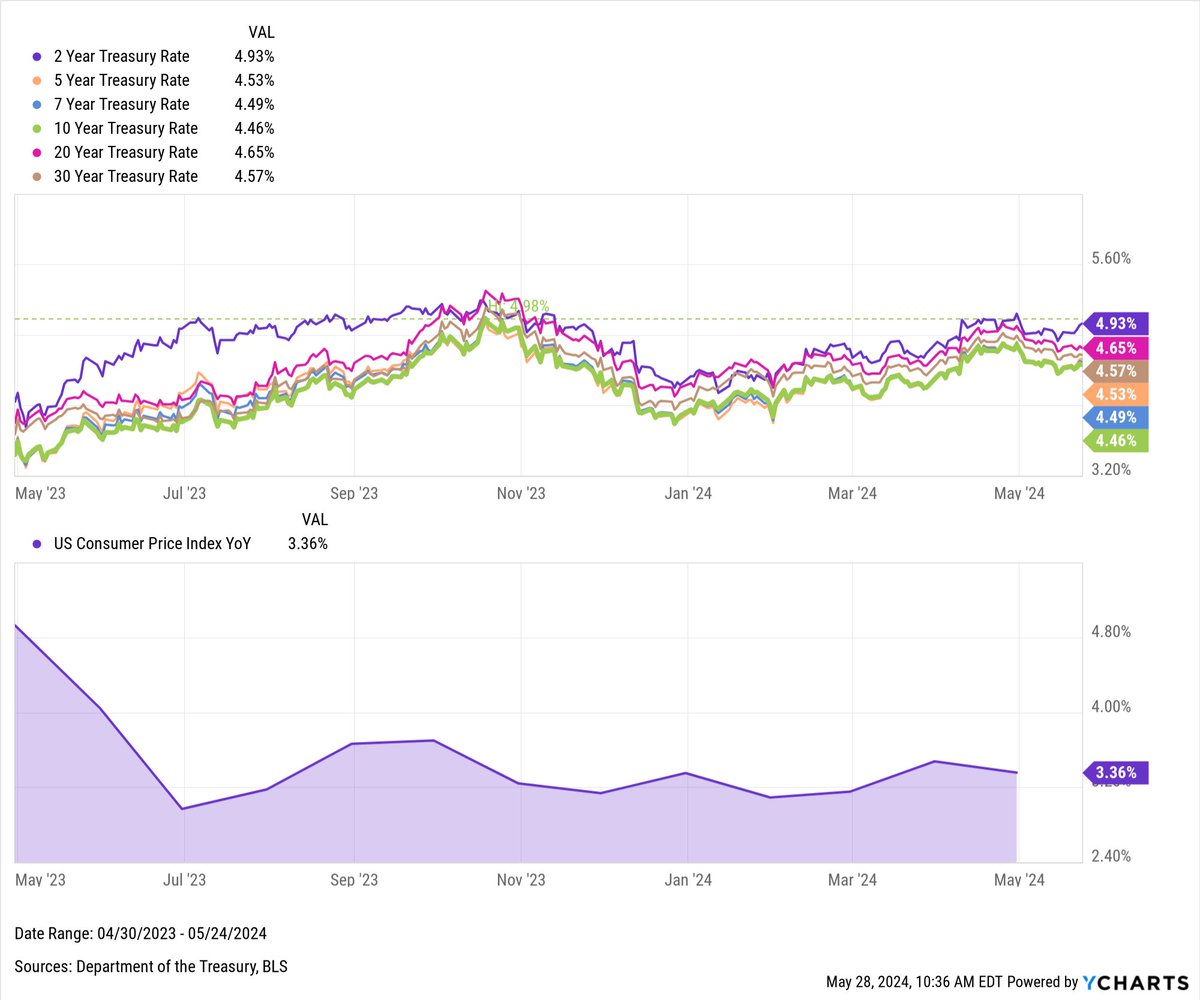Click the 4.80% axis label on CPI chart

[x=1110, y=632]
